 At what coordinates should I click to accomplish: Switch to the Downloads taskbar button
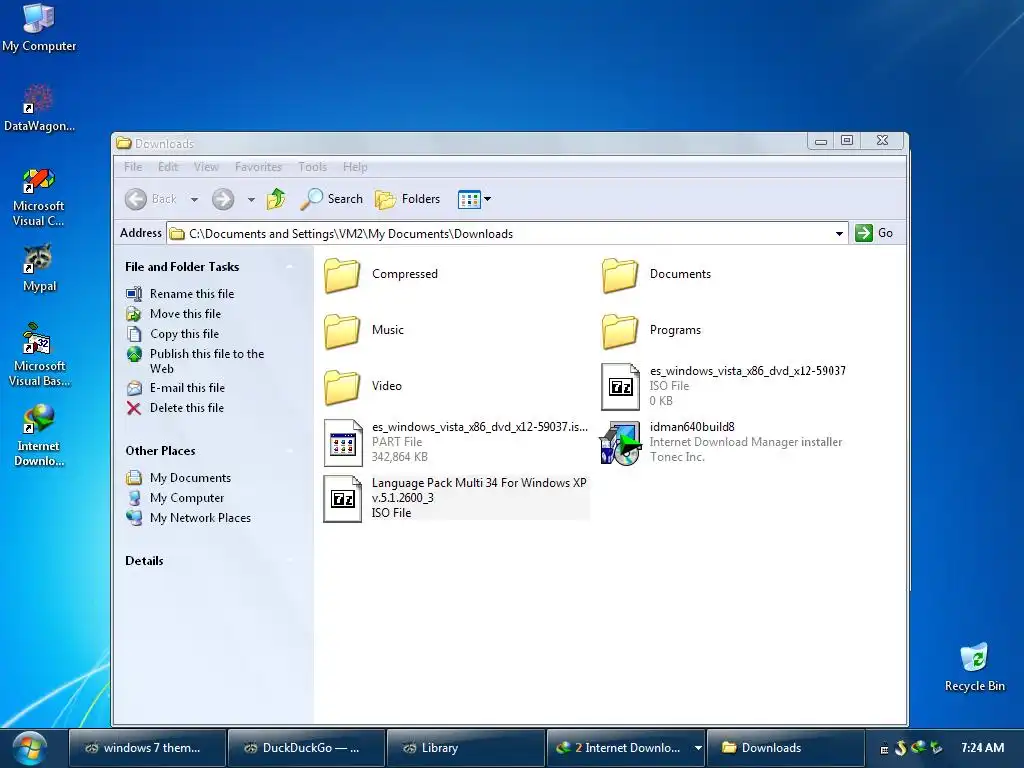click(784, 748)
